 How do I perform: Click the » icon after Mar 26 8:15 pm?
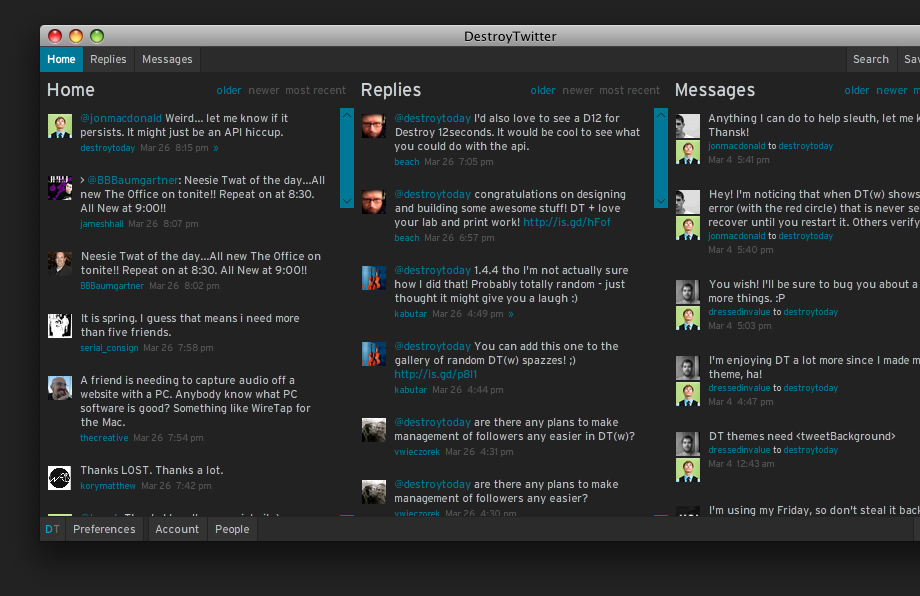coord(216,148)
